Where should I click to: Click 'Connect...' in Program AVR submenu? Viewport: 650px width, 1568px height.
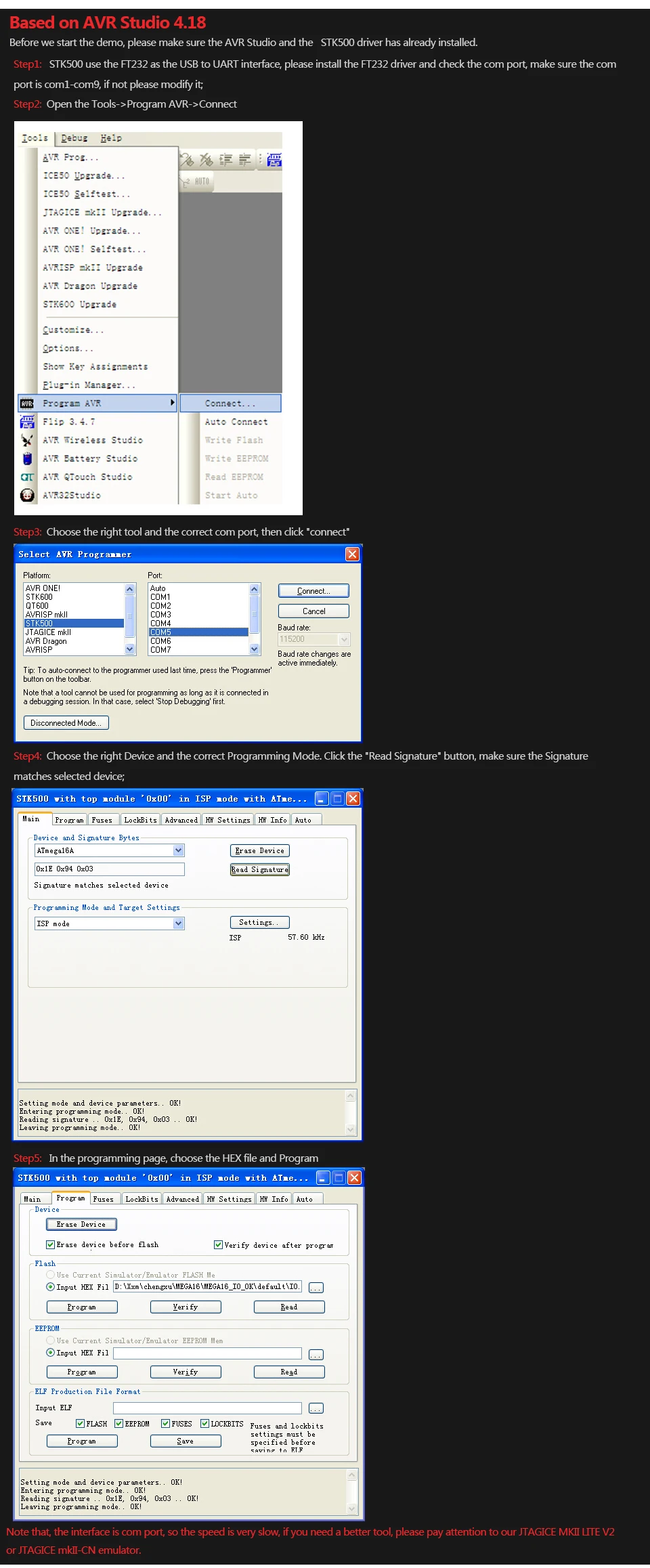(230, 404)
